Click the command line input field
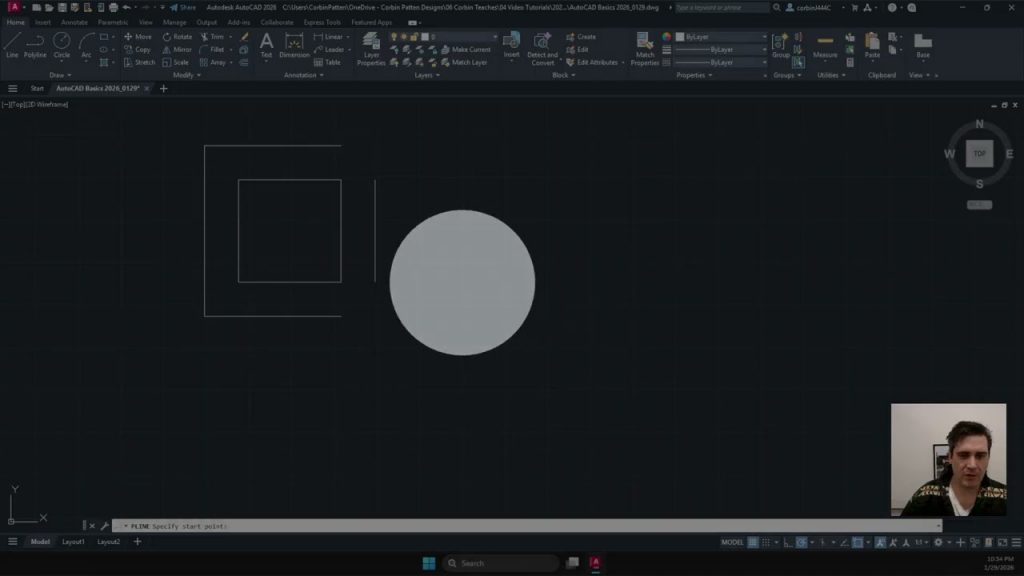The width and height of the screenshot is (1024, 576). tap(520, 526)
